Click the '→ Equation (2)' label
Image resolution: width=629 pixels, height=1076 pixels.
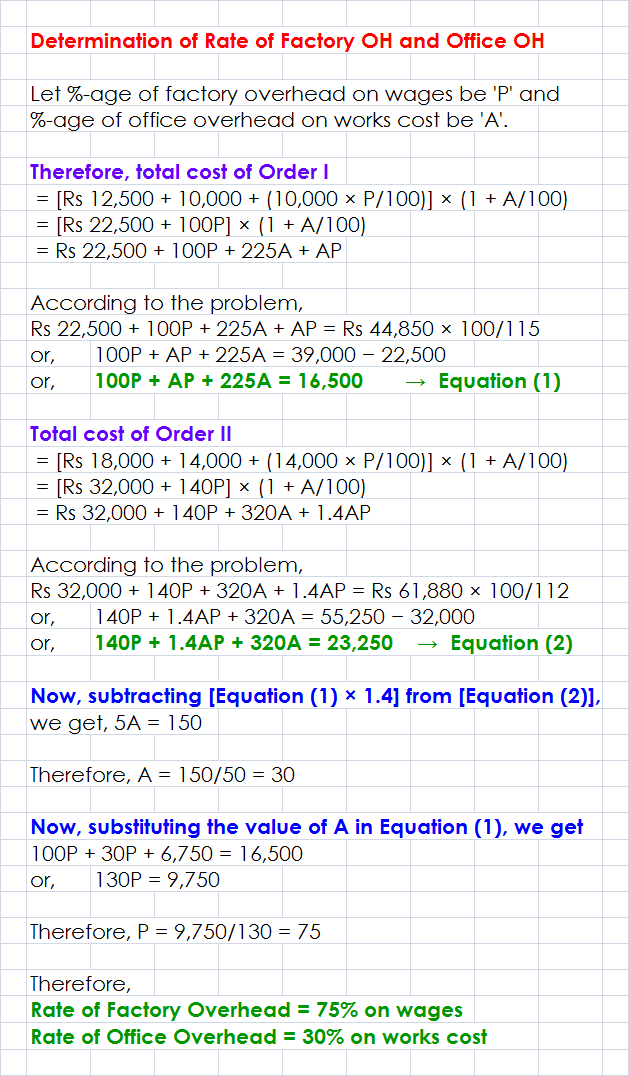[495, 642]
